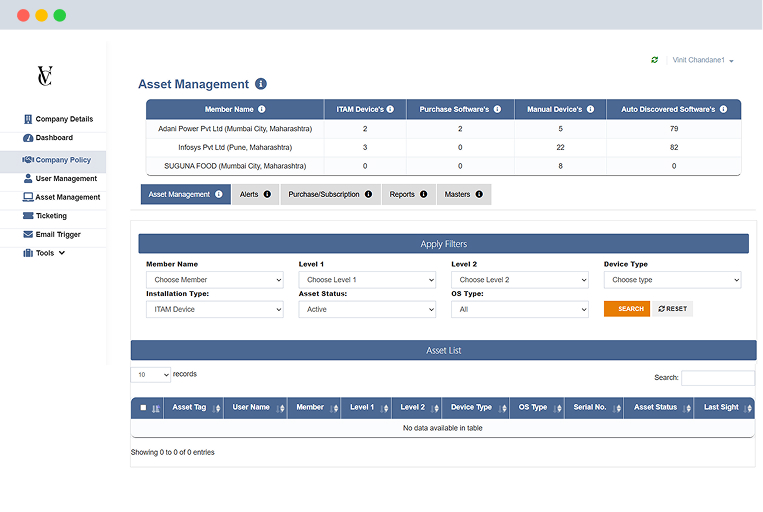Viewport: 763px width, 512px height.
Task: Click the Email Trigger envelope icon
Action: 28,235
